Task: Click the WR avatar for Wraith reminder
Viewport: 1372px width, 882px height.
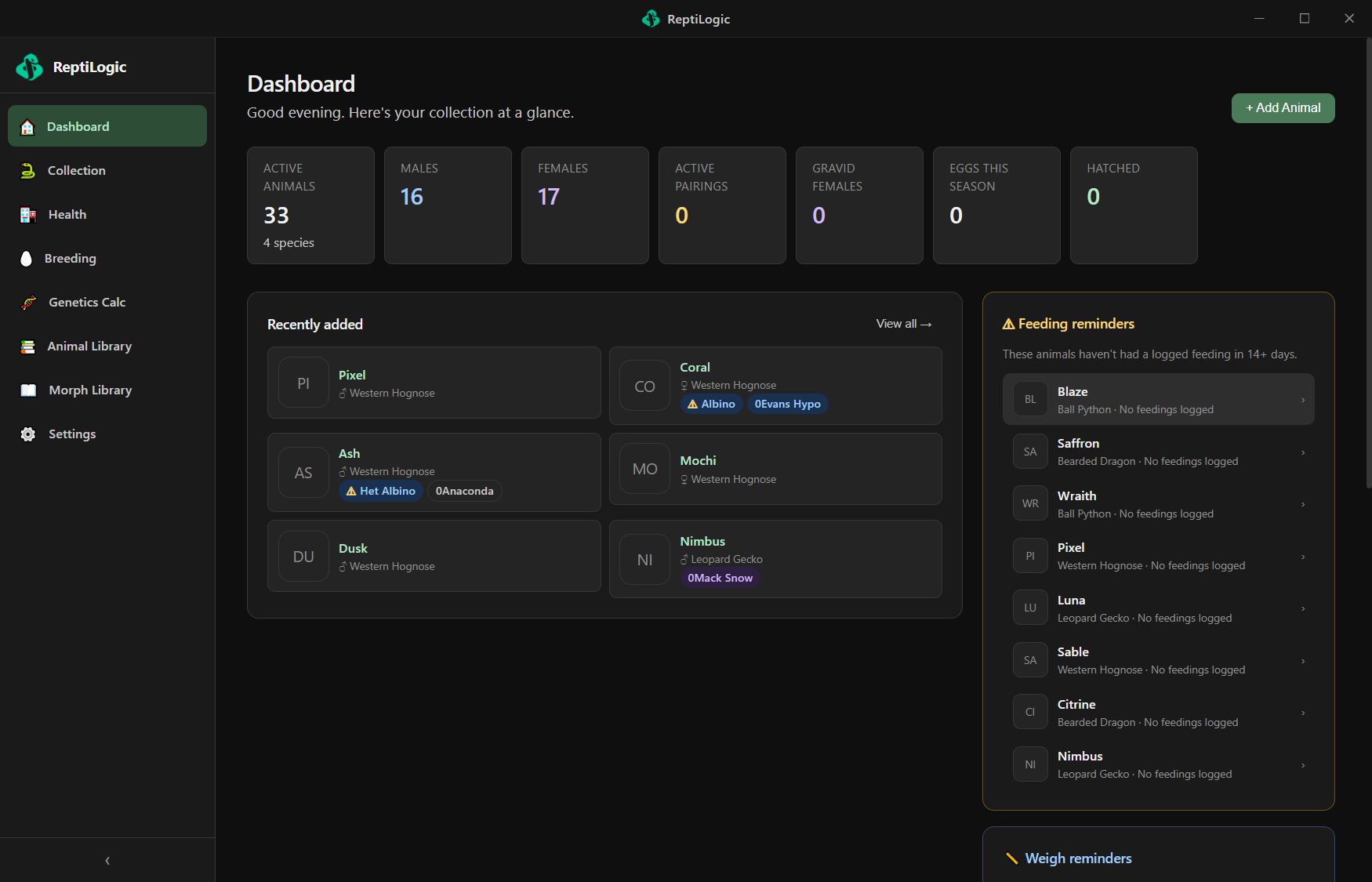Action: (x=1030, y=503)
